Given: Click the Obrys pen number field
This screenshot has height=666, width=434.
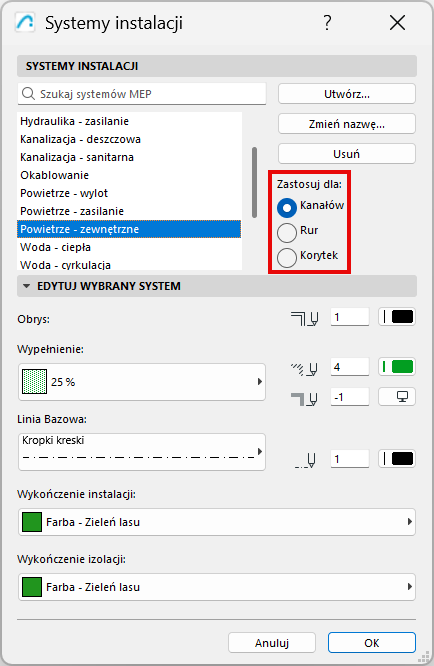Looking at the screenshot, I should [x=350, y=317].
